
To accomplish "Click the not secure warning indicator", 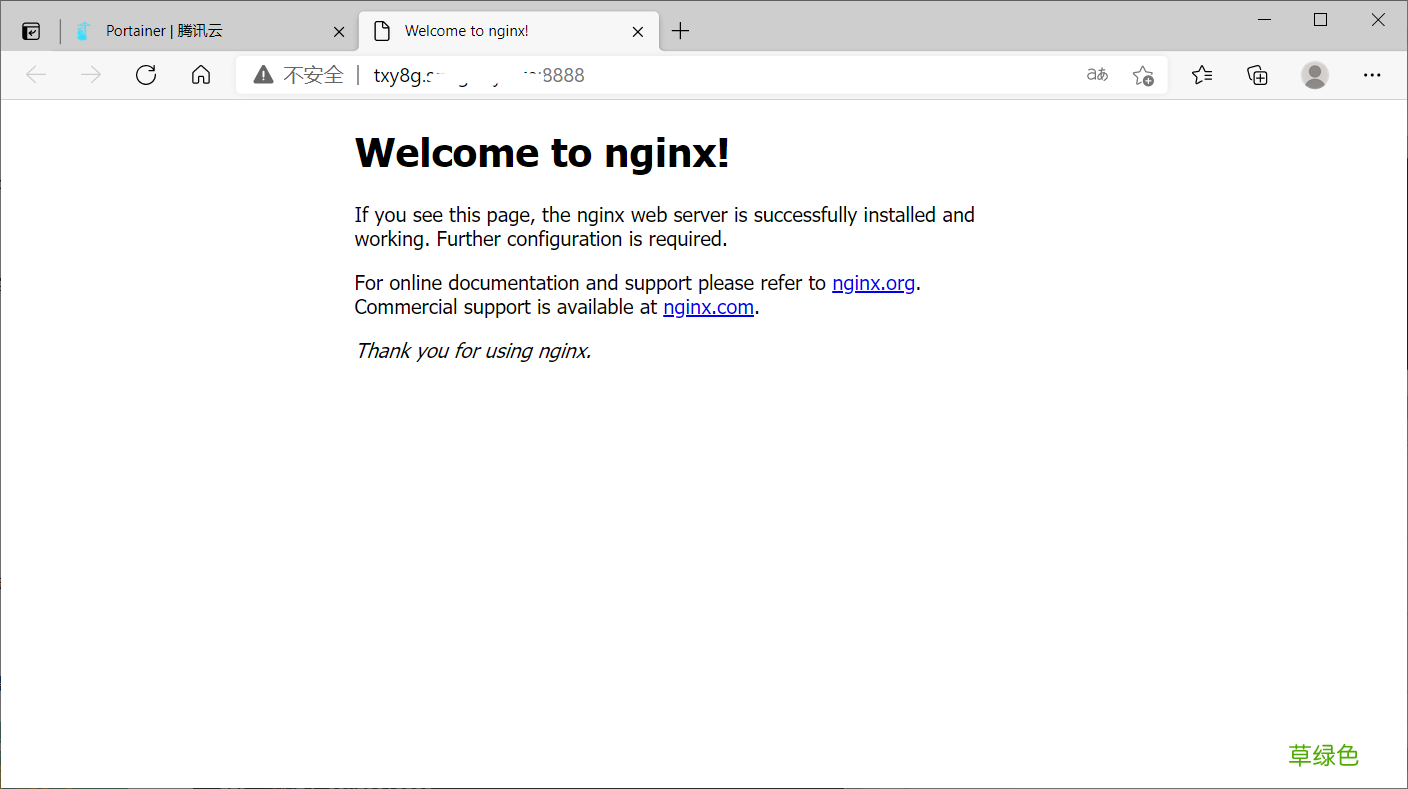I will [298, 75].
